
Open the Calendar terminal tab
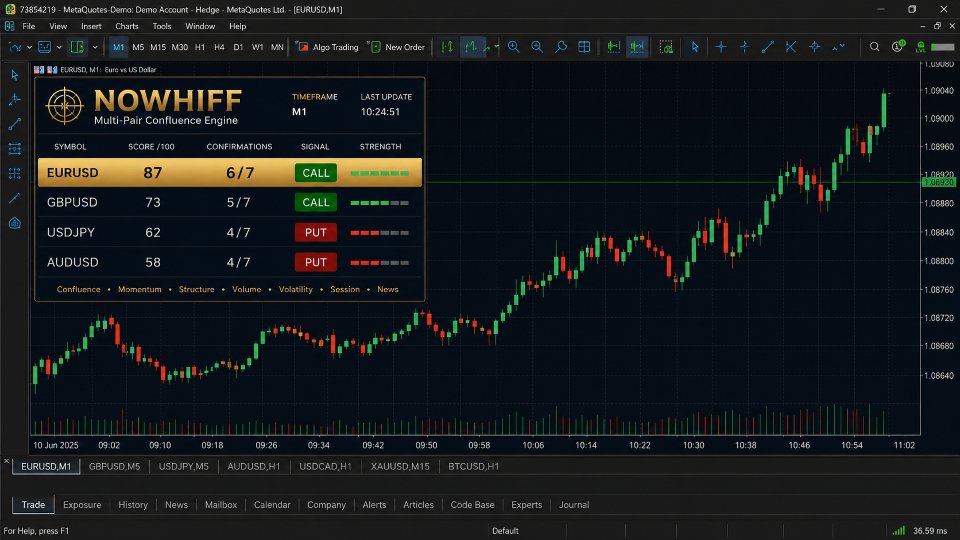[x=272, y=504]
